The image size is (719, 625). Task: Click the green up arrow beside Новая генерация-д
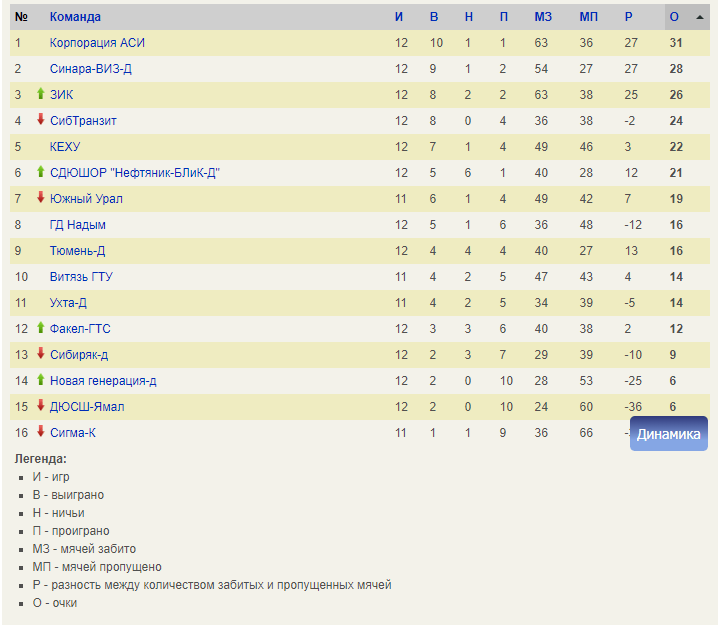[41, 380]
